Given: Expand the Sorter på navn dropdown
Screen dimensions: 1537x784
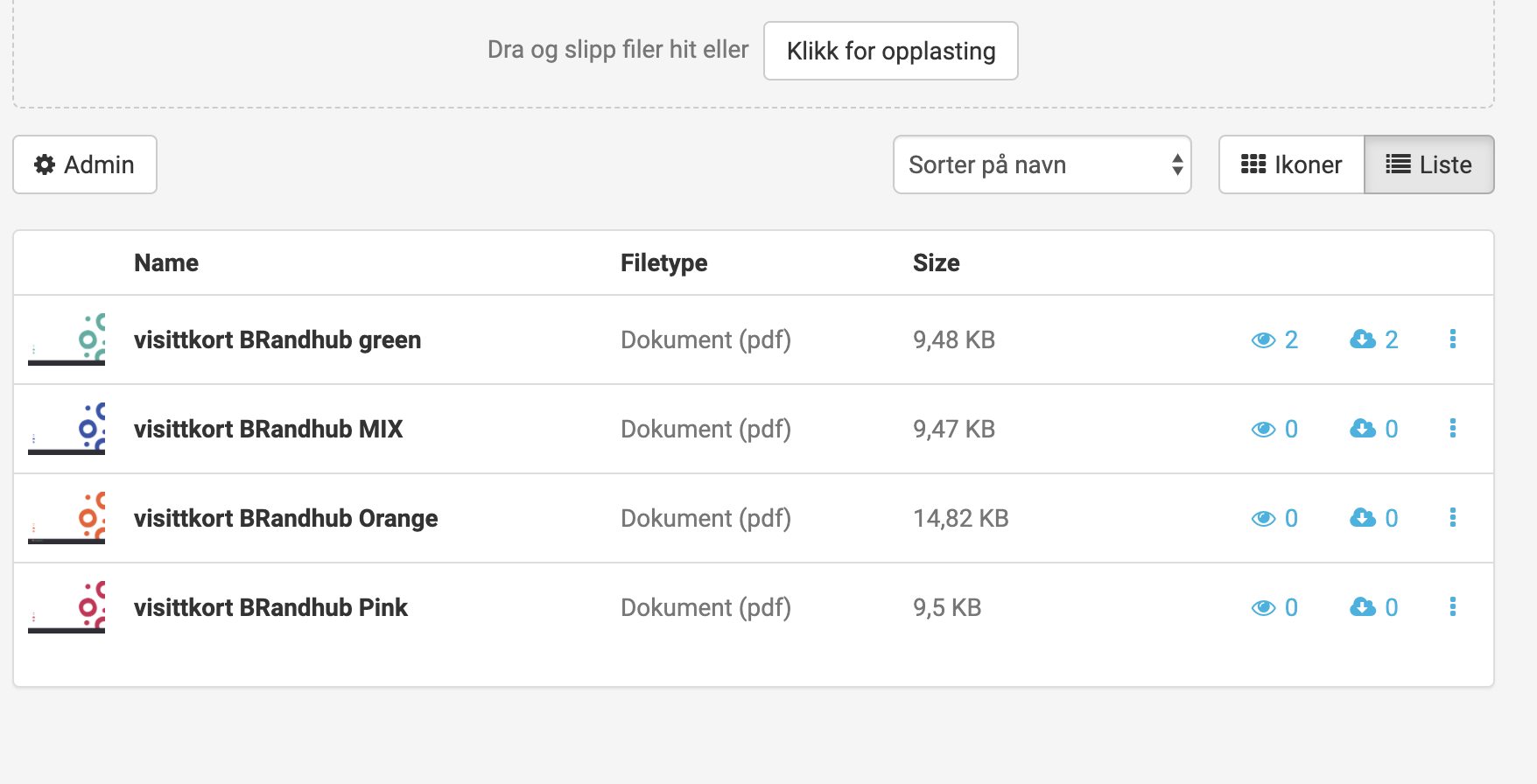Looking at the screenshot, I should [1042, 164].
